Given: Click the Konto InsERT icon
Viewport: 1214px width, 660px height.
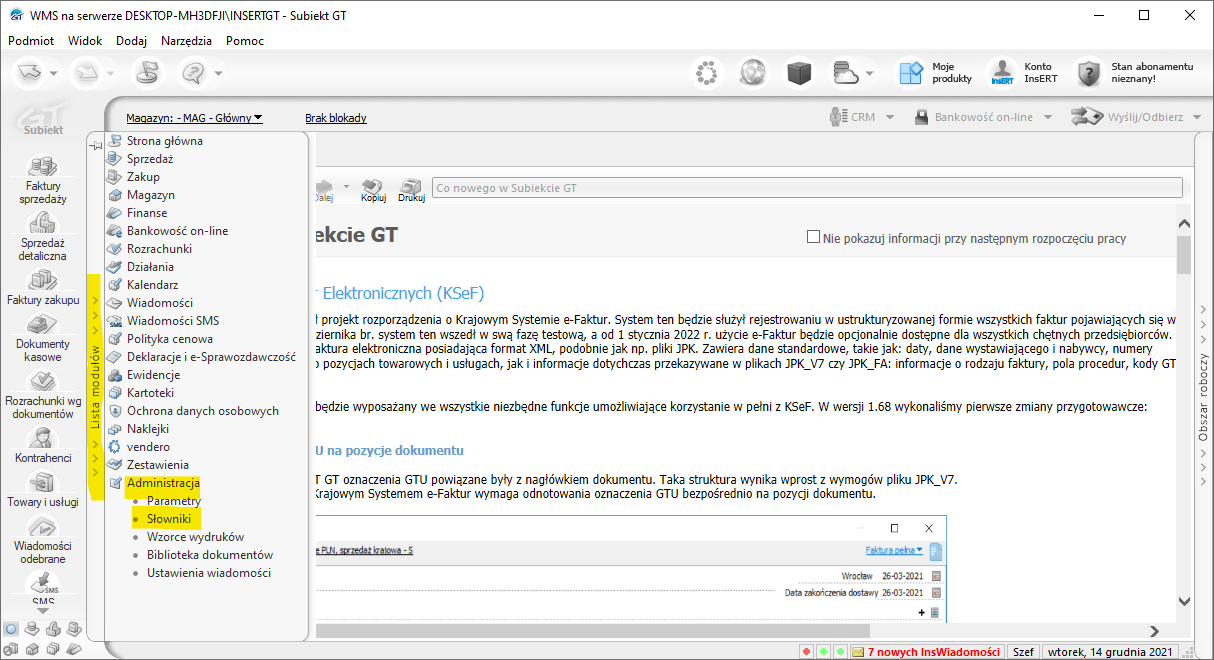Looking at the screenshot, I should (1002, 73).
